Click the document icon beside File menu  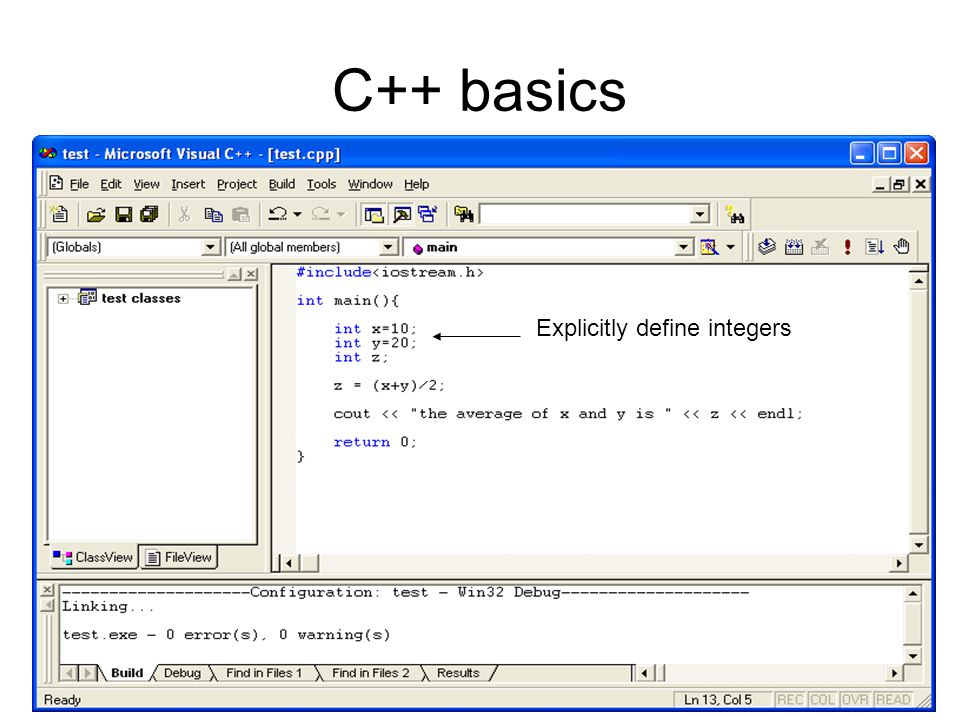tap(56, 183)
